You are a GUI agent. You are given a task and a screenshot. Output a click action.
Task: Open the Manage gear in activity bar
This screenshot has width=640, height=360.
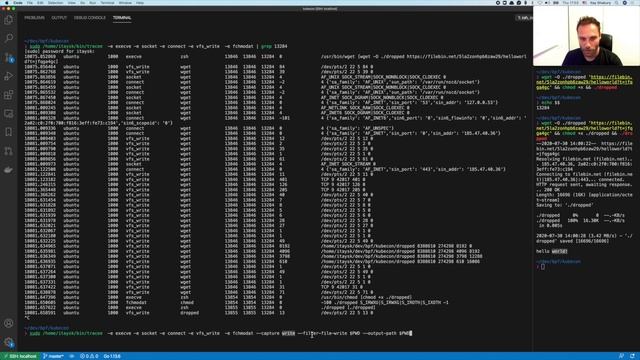pyautogui.click(x=9, y=342)
